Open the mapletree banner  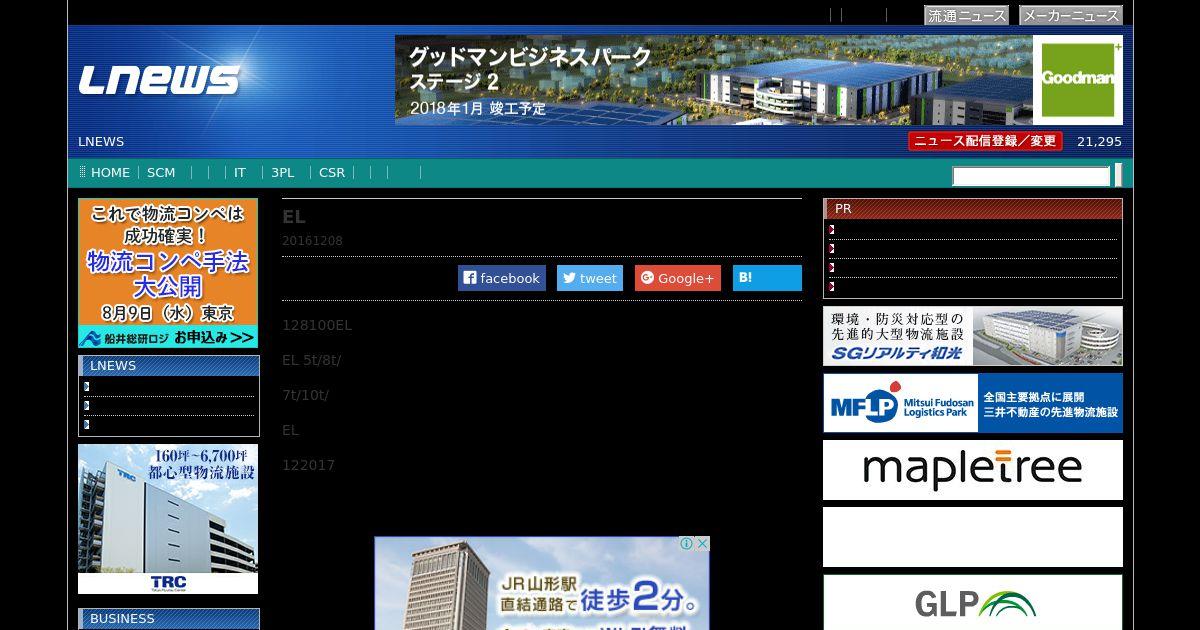tap(973, 470)
